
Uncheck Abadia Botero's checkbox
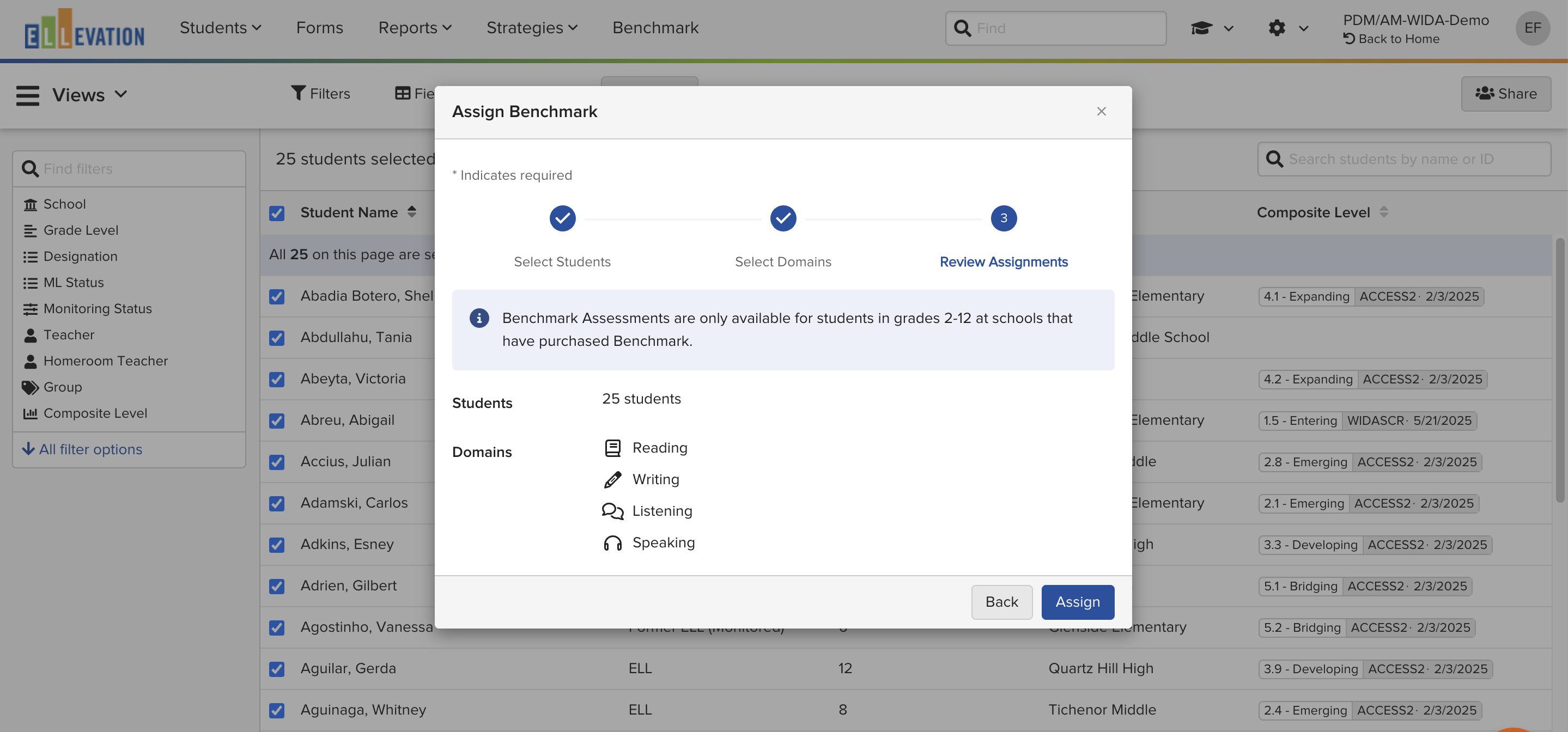click(276, 296)
